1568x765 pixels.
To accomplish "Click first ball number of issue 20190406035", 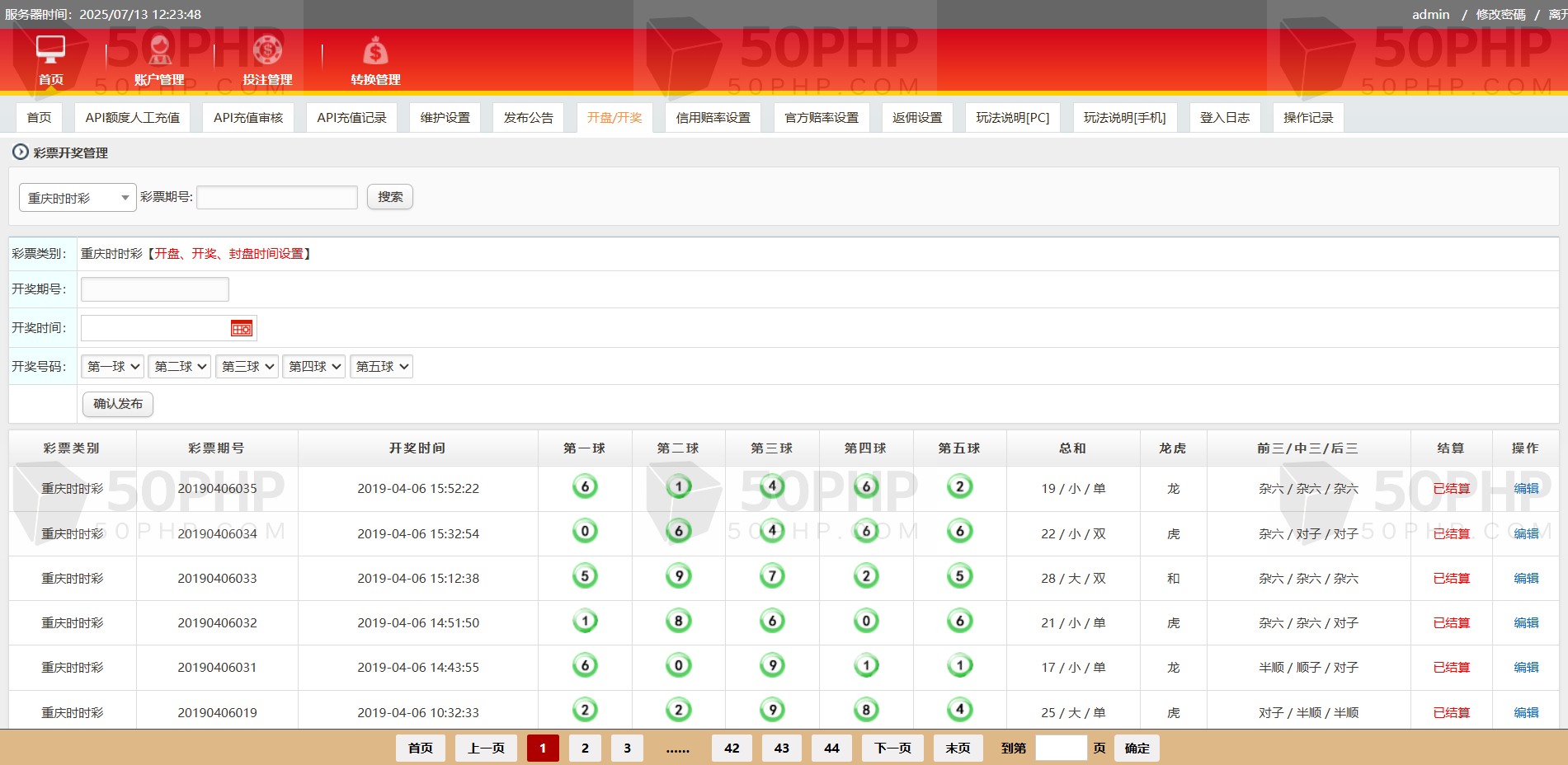I will 585,487.
